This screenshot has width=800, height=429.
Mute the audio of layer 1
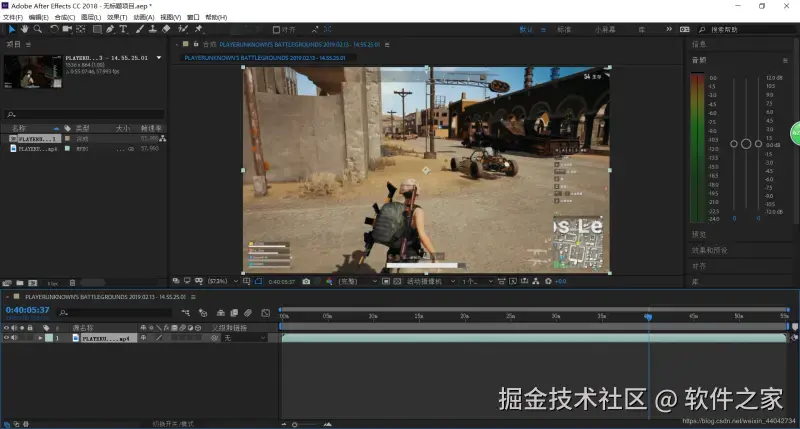14,338
